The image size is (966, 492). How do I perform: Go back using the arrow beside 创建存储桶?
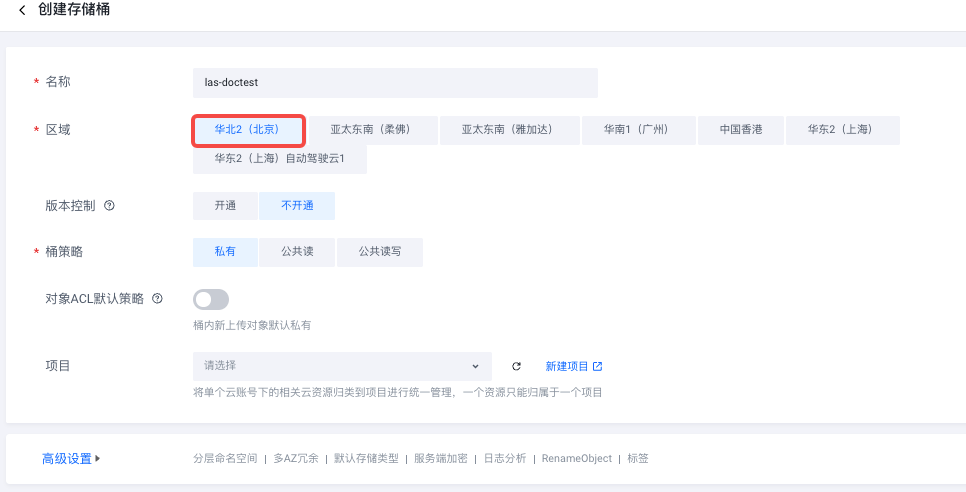pyautogui.click(x=22, y=10)
